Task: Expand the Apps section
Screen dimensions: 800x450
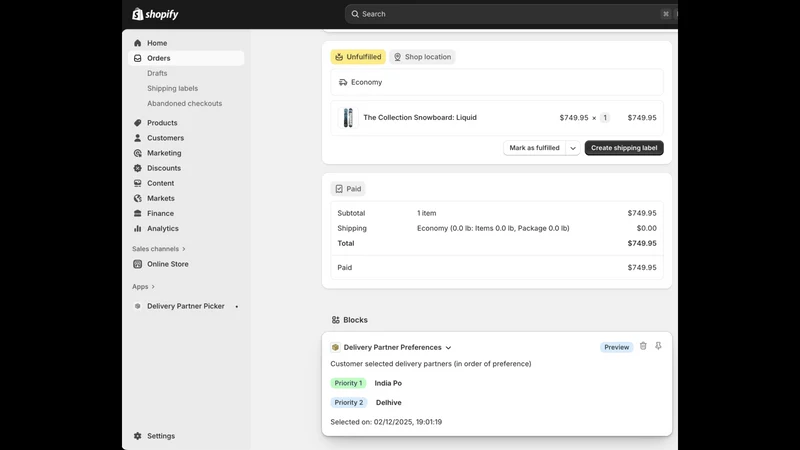Action: click(x=143, y=287)
